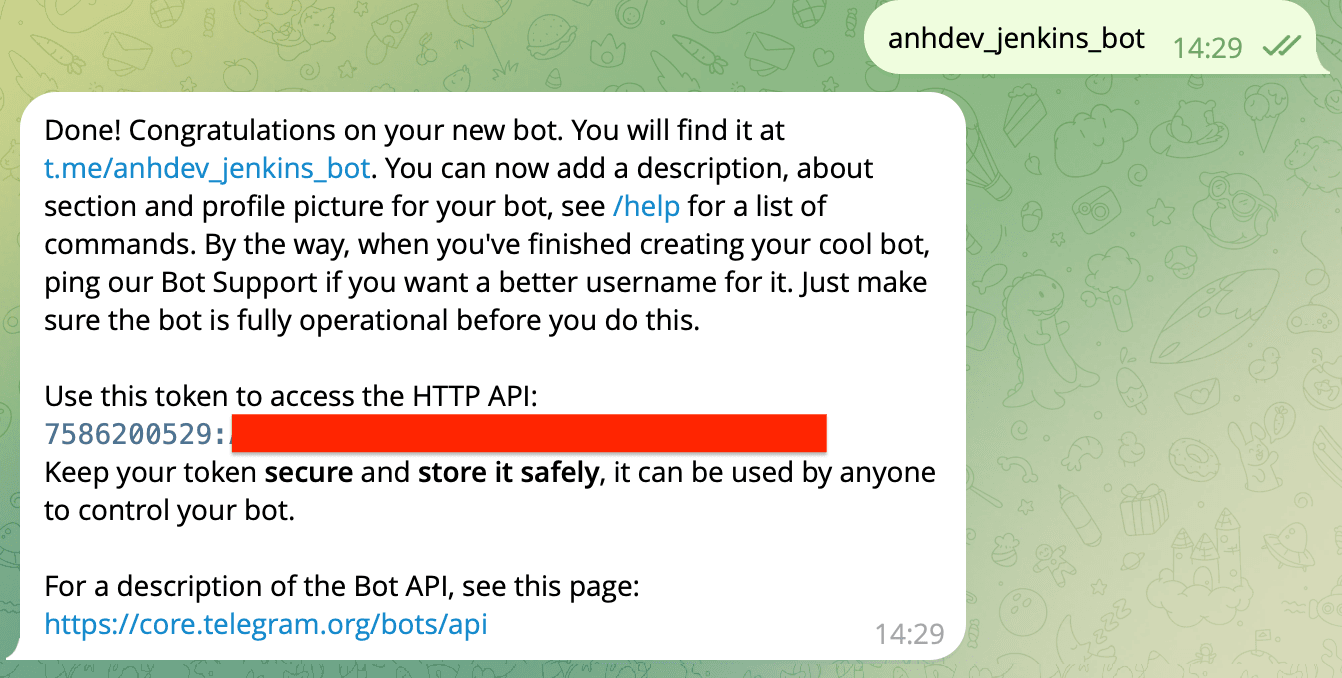Click the gift box doodle in background
This screenshot has height=678, width=1342.
1144,510
